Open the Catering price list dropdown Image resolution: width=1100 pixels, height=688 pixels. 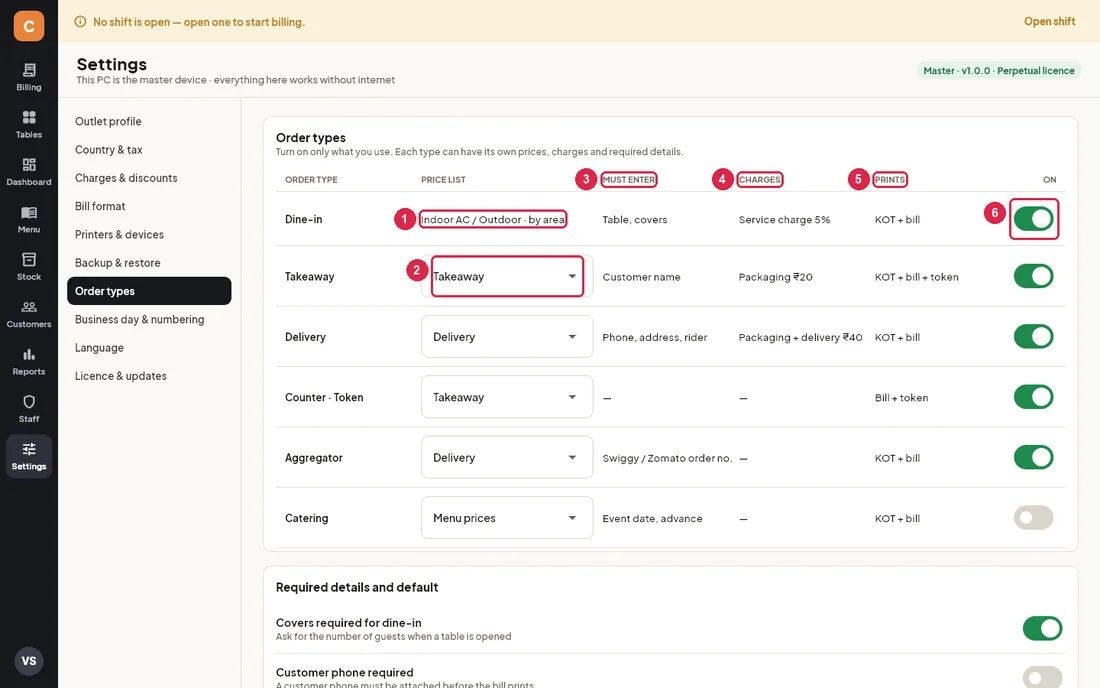coord(507,518)
